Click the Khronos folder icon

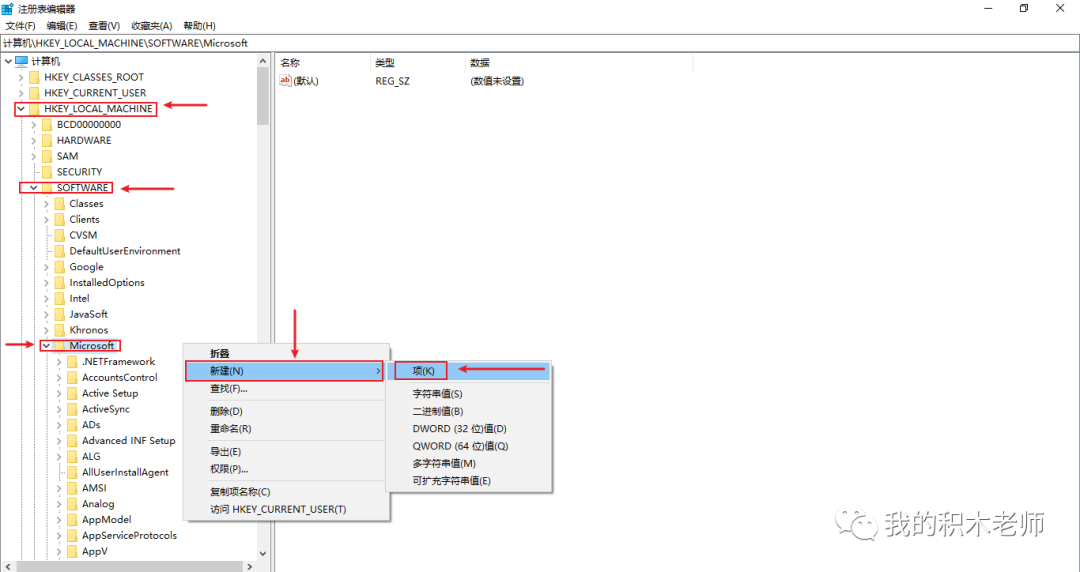point(59,330)
